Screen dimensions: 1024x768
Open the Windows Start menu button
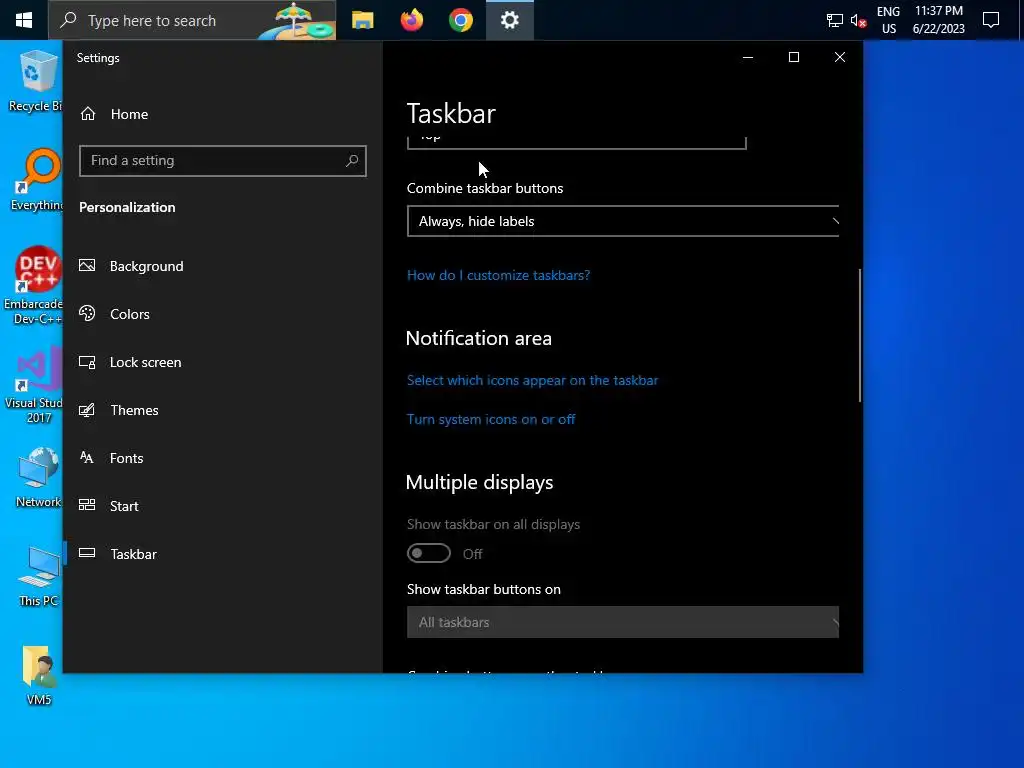pos(24,20)
